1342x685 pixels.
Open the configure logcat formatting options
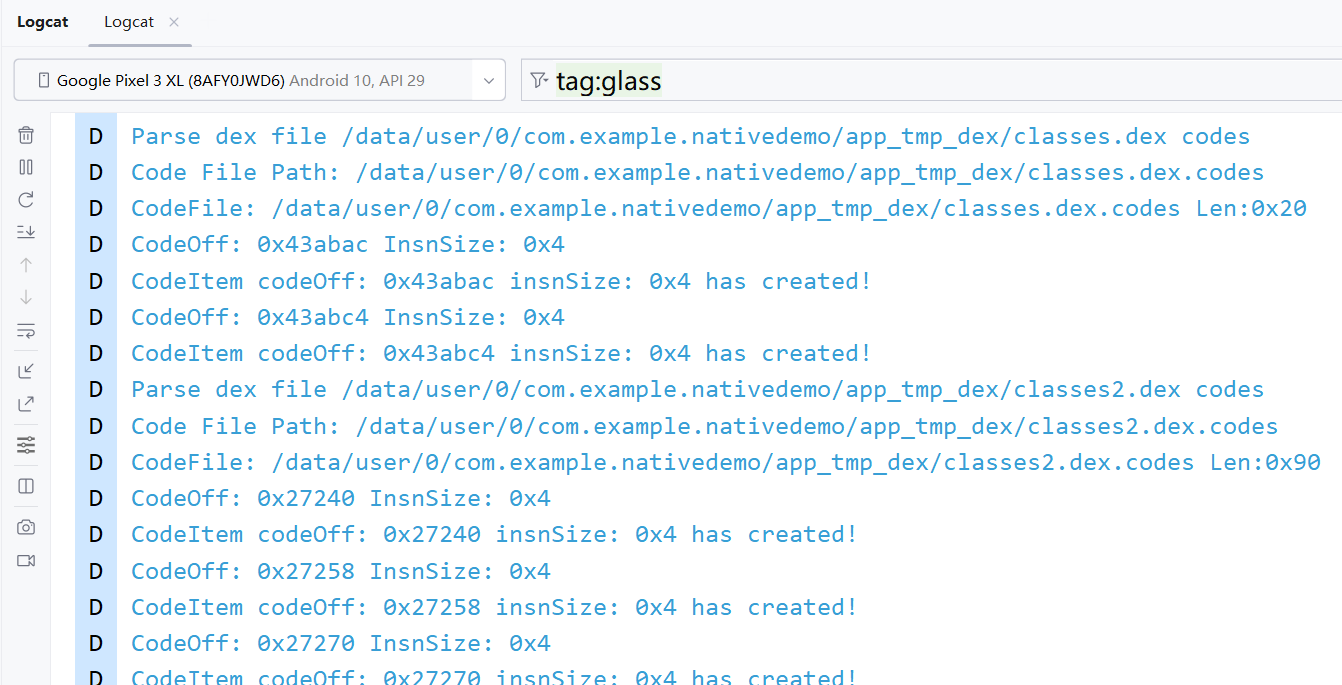[26, 445]
